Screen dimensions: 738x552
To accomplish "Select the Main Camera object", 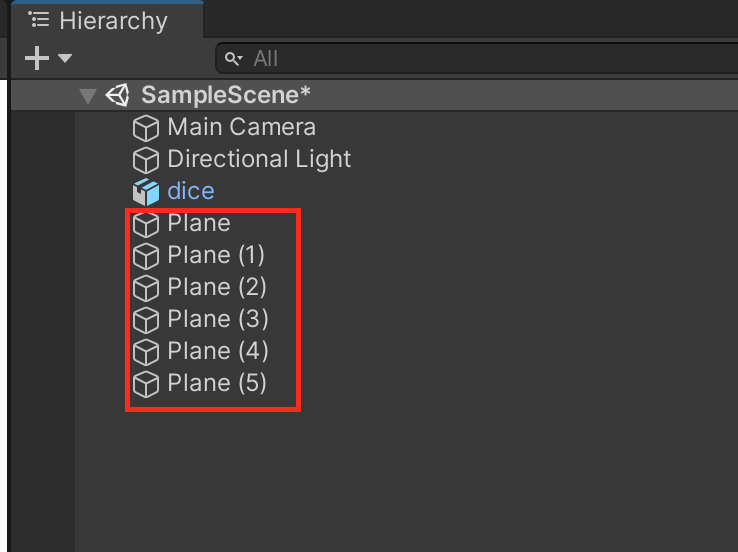I will pos(241,128).
